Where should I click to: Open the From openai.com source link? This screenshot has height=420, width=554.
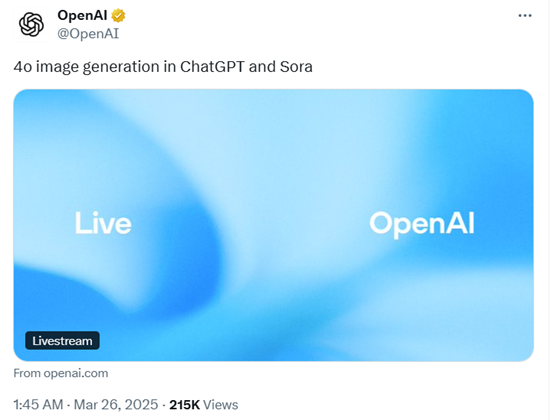[x=61, y=373]
